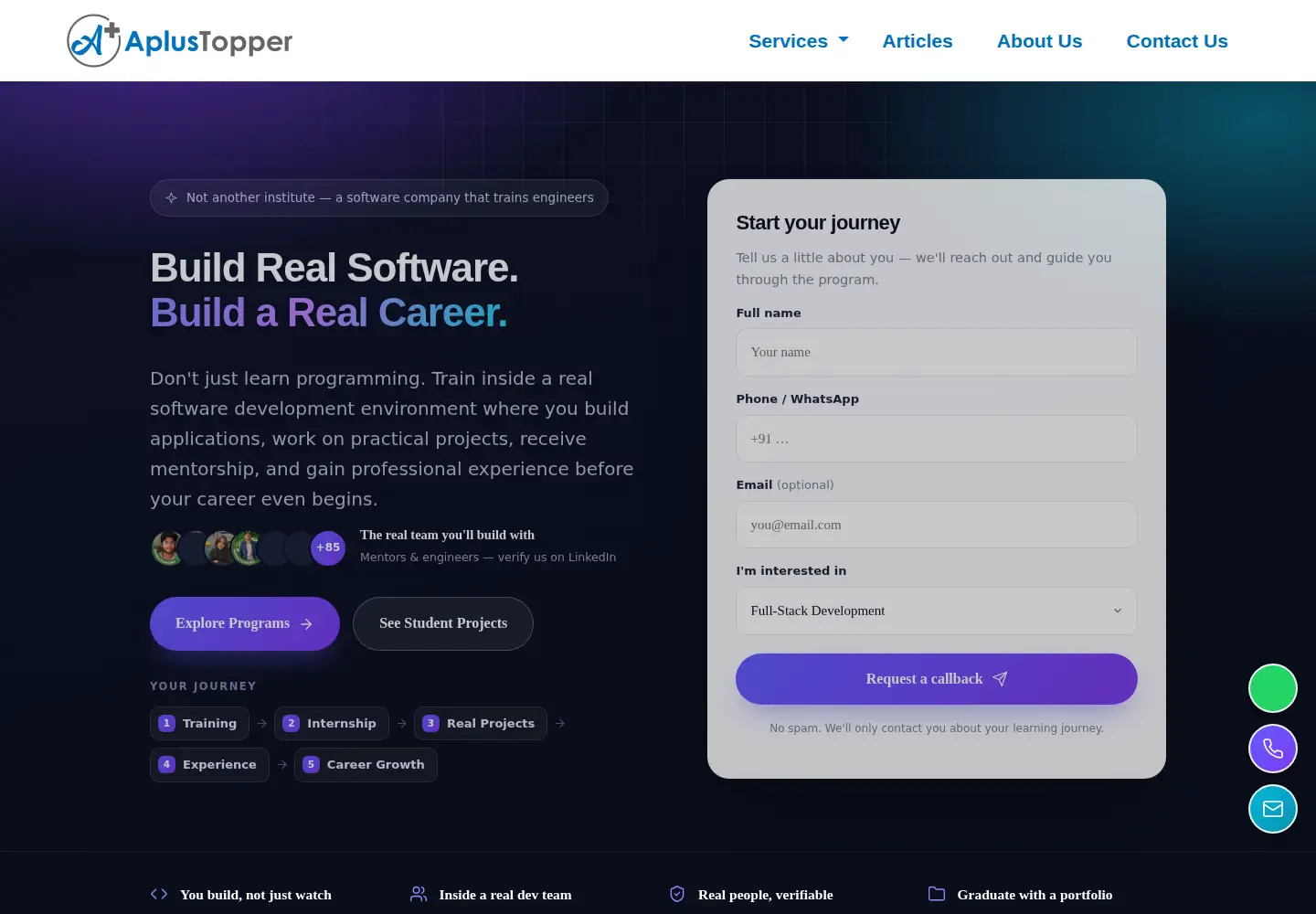1316x914 pixels.
Task: Click the "Build a Real Career." headline
Action: click(329, 313)
